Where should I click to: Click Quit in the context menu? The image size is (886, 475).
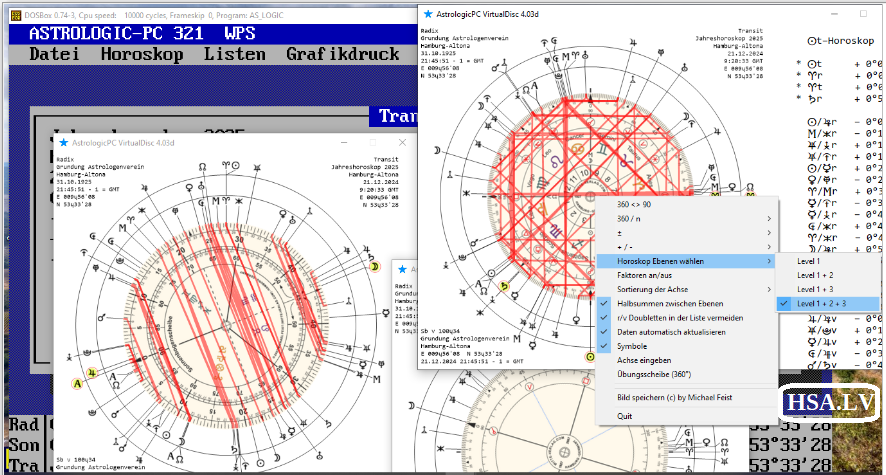[x=625, y=416]
